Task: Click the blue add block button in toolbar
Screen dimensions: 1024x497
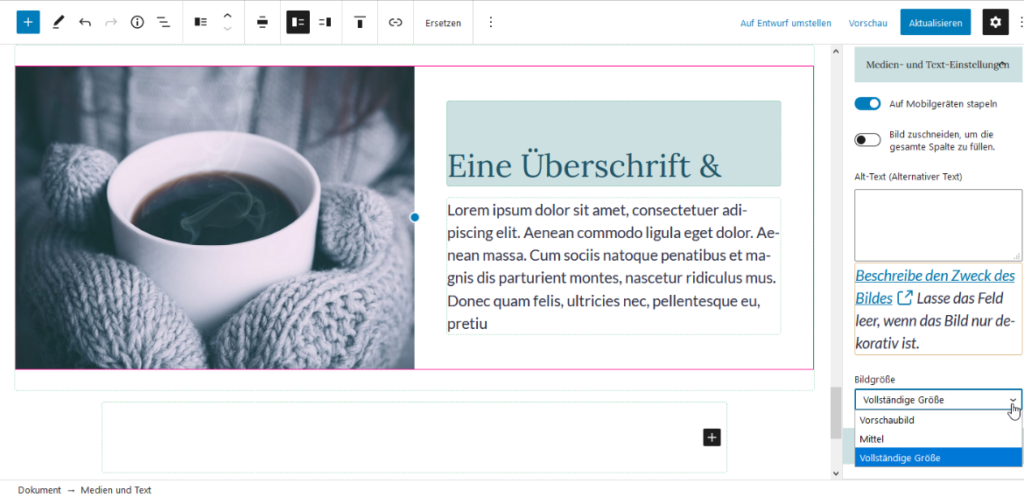Action: pyautogui.click(x=28, y=22)
